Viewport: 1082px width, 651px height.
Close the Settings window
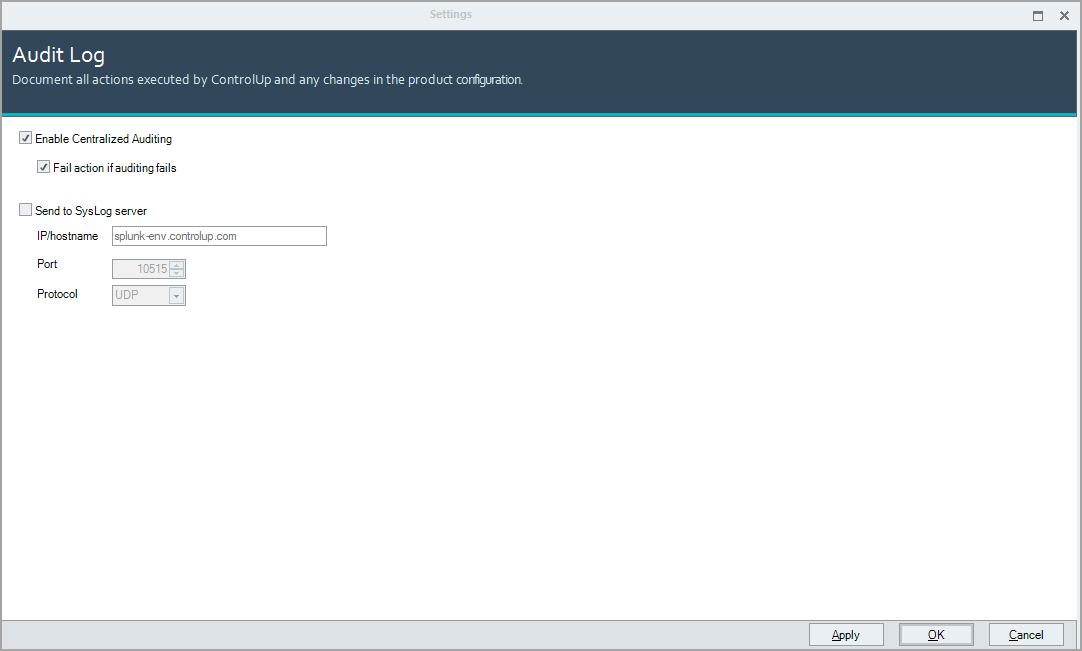point(1064,16)
